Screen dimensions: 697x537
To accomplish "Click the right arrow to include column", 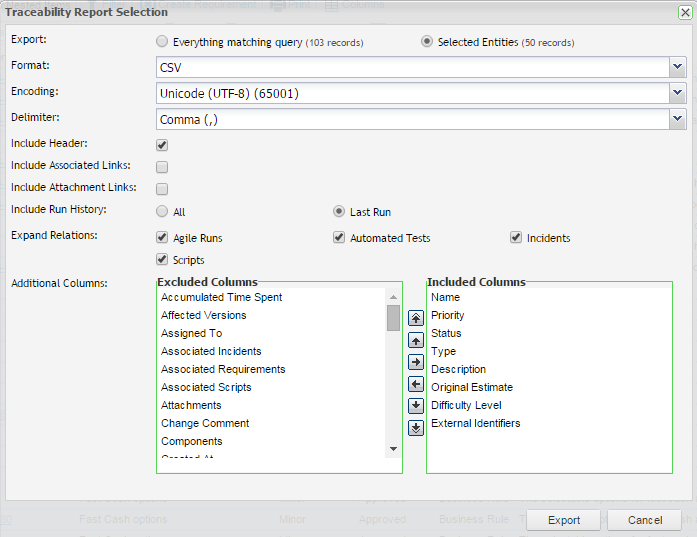I will point(416,362).
